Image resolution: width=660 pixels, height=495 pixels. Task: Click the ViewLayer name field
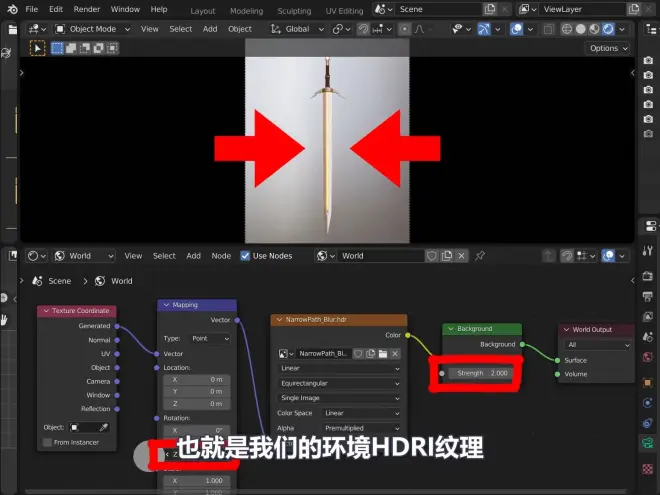tap(583, 9)
